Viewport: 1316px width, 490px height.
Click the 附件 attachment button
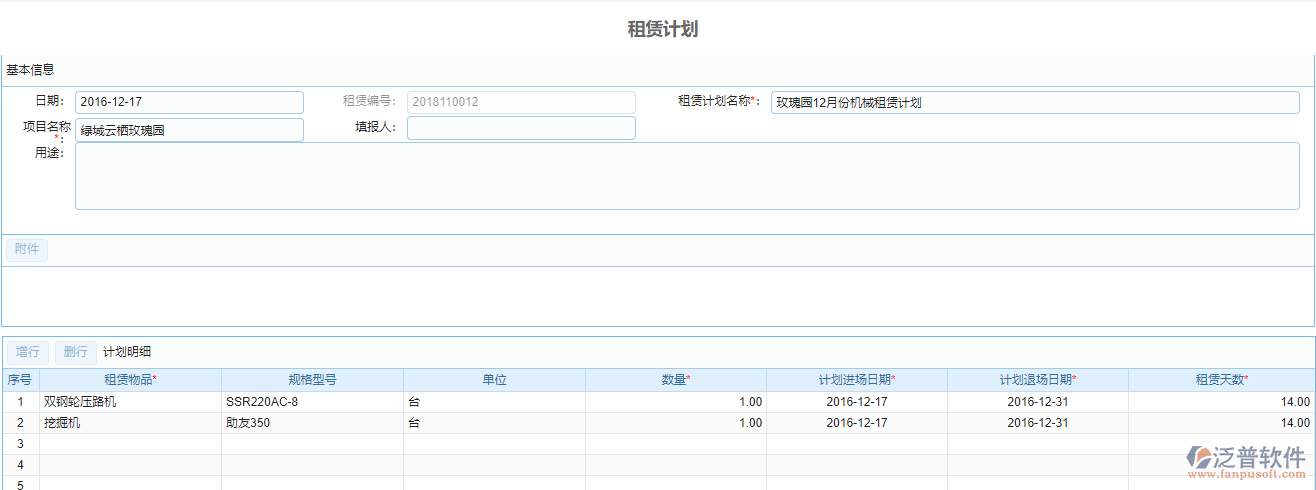[x=27, y=250]
